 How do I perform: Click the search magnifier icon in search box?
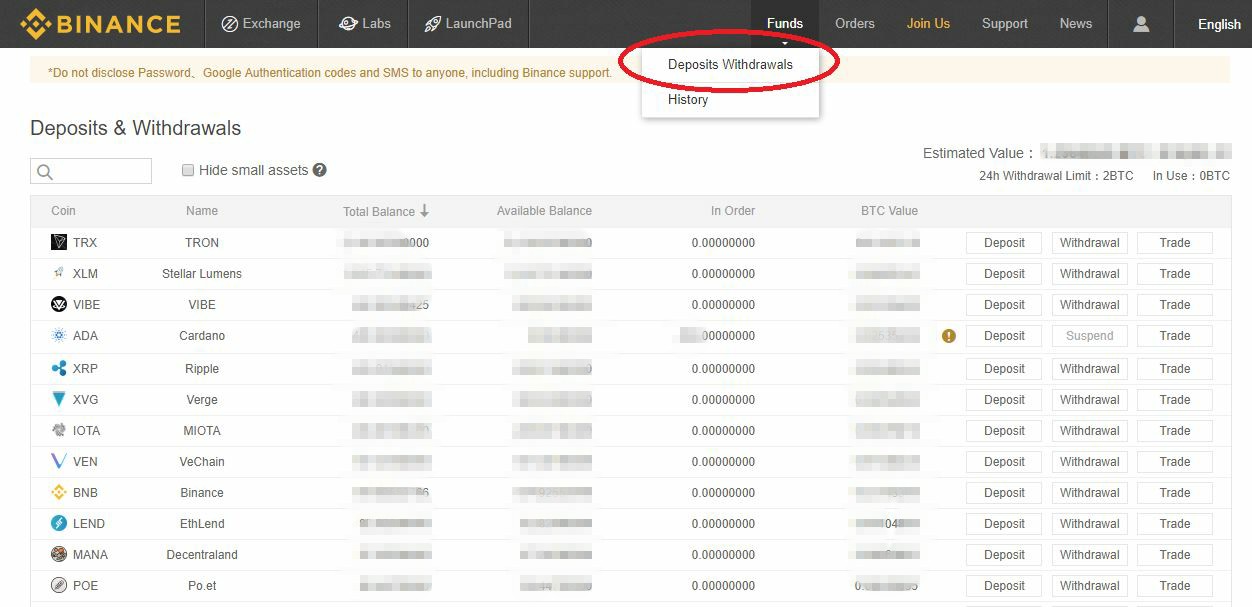pos(45,172)
